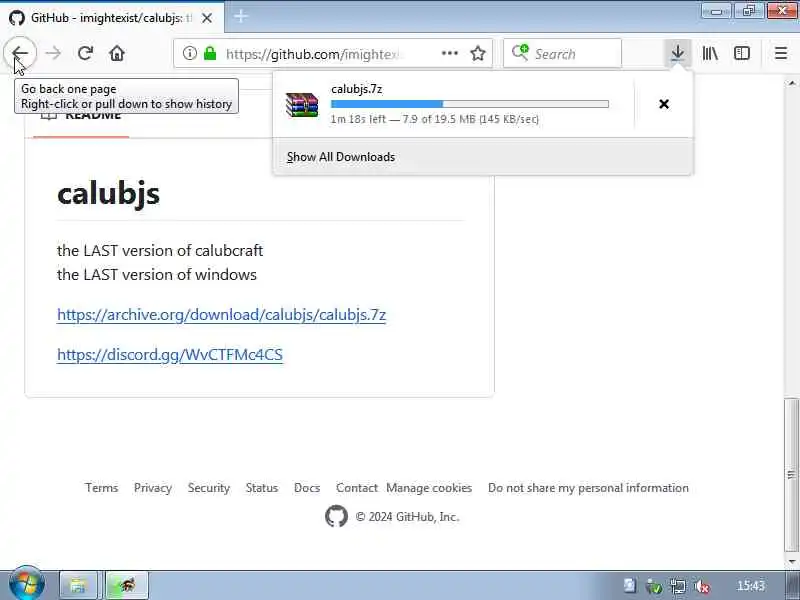Open the Firefox hamburger menu
The image size is (800, 600).
[x=781, y=53]
